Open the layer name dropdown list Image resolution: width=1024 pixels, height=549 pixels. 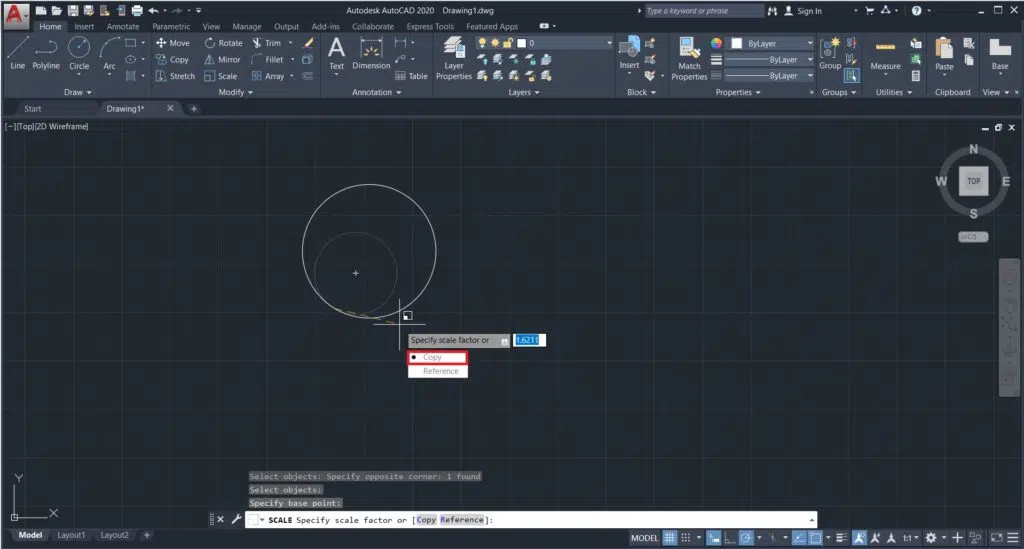coord(609,44)
